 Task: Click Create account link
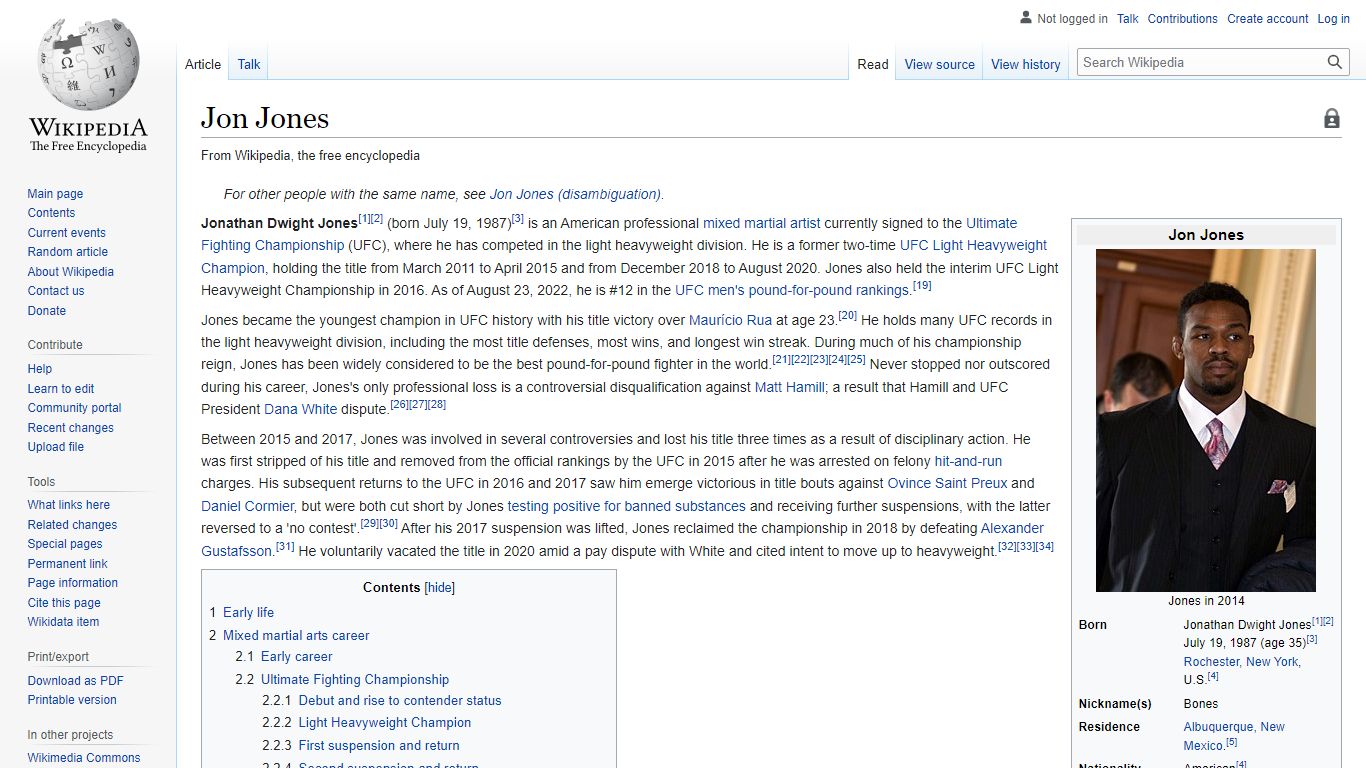(1268, 19)
